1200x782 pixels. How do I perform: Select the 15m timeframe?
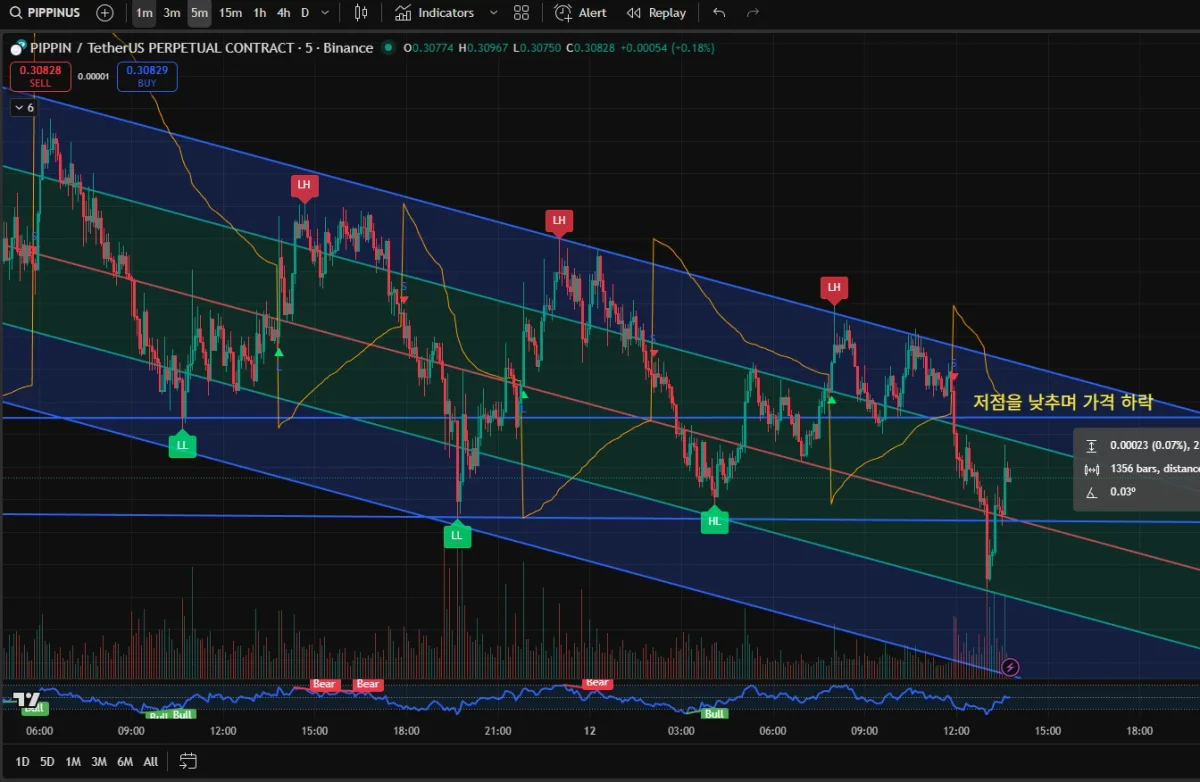tap(230, 13)
